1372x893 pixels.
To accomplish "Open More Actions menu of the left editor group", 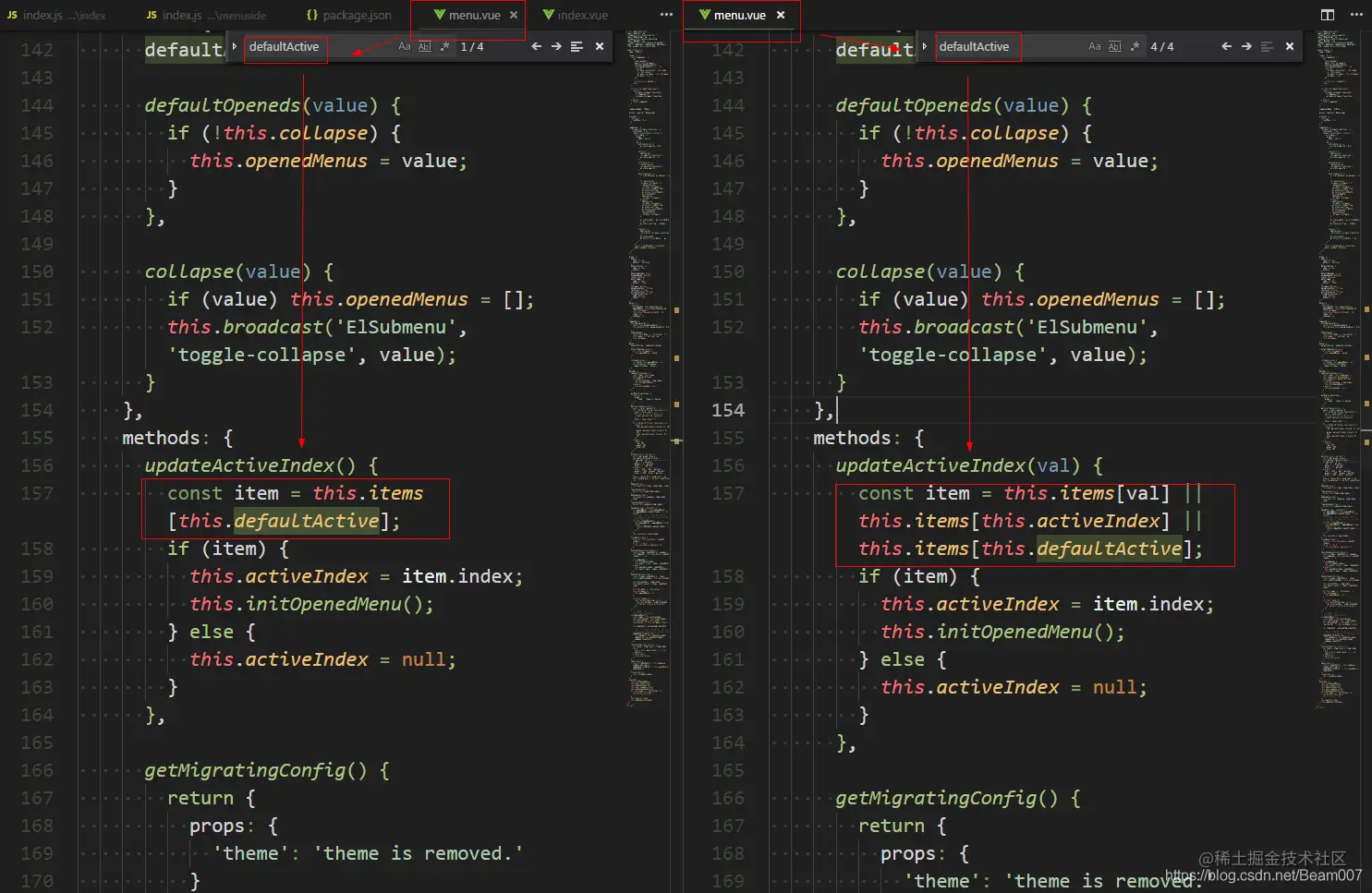I will 666,16.
